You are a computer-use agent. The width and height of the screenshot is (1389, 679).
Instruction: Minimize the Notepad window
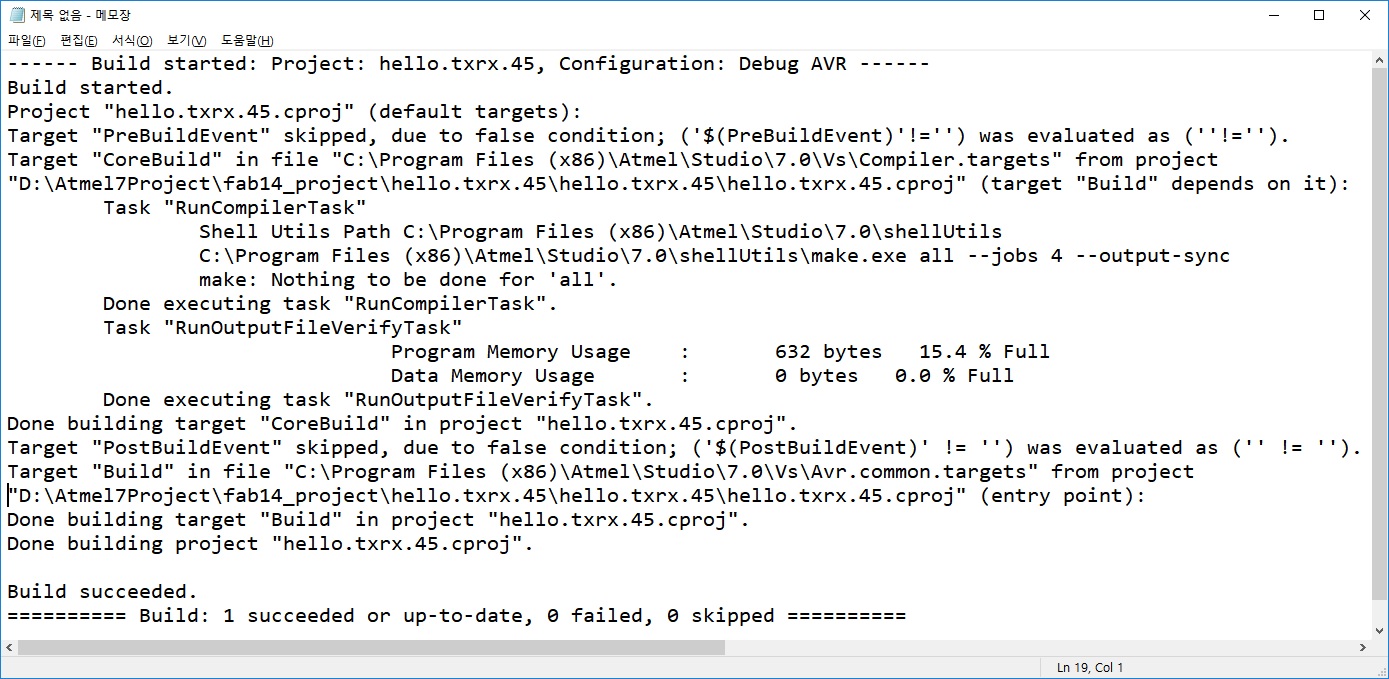click(x=1273, y=15)
